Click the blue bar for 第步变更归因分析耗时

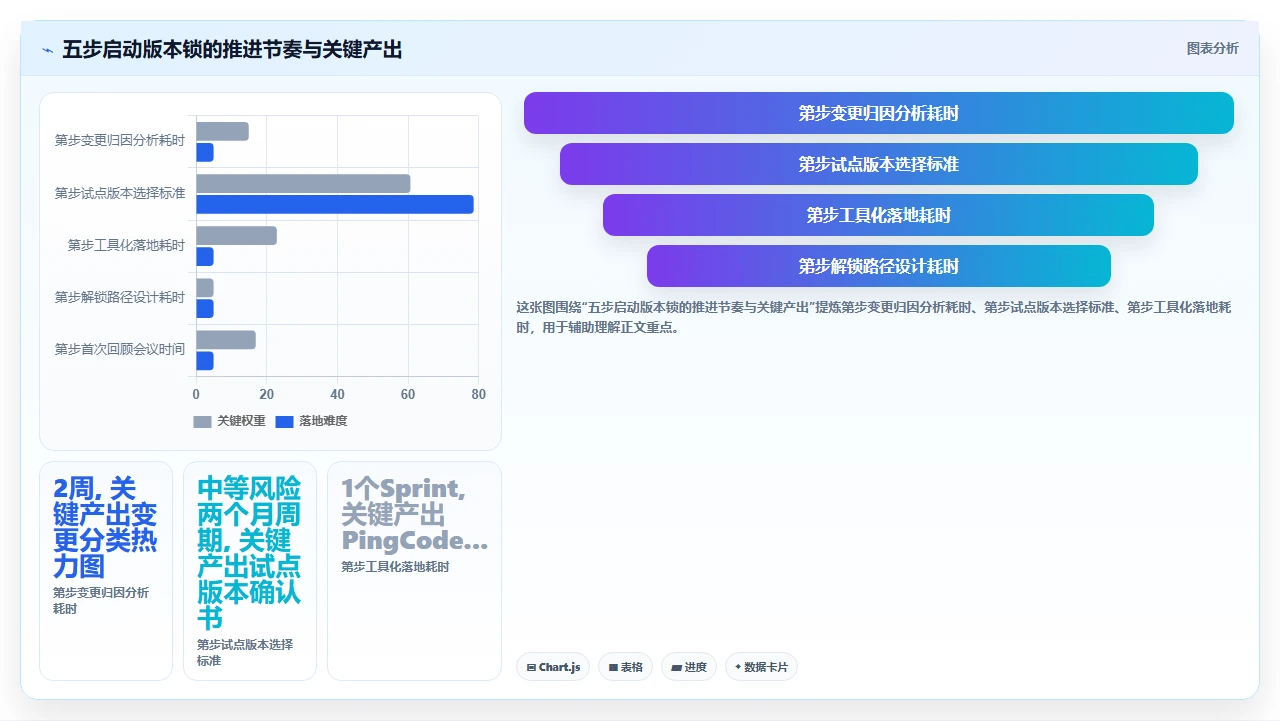point(205,152)
